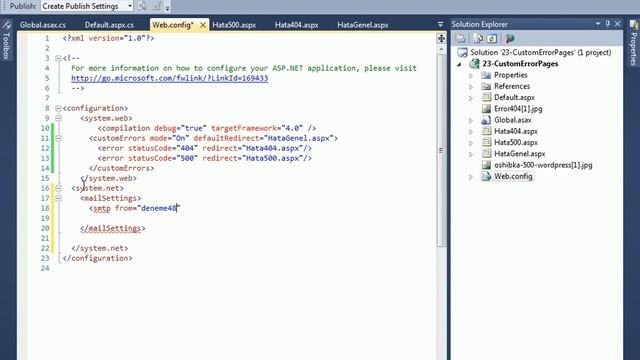640x360 pixels.
Task: Click the second publish toolbar icon
Action: coord(157,6)
